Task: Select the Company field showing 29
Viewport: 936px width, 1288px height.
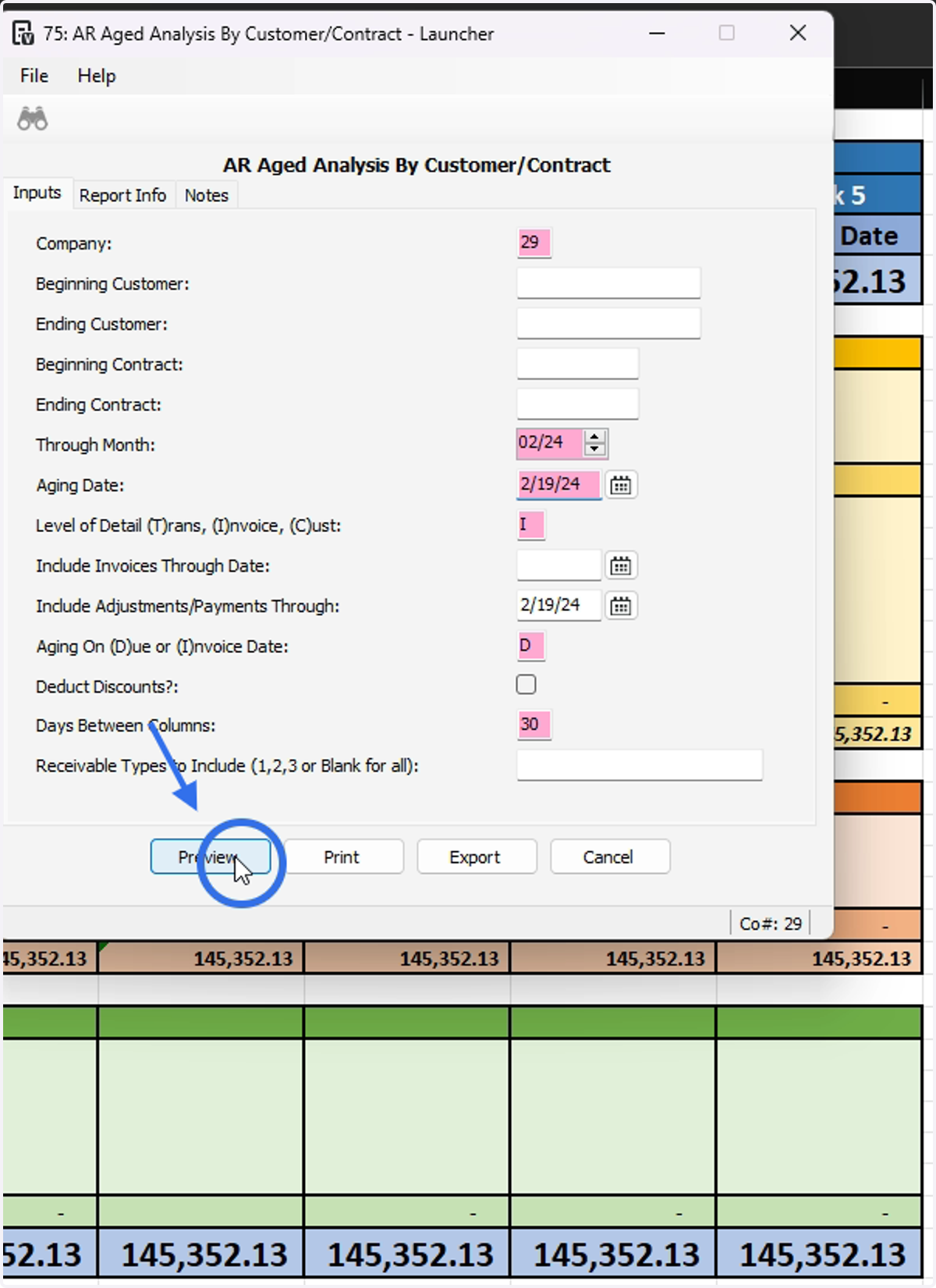Action: [x=534, y=243]
